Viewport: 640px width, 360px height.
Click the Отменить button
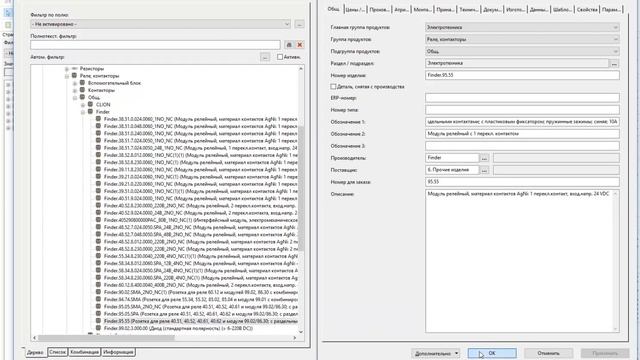548,353
